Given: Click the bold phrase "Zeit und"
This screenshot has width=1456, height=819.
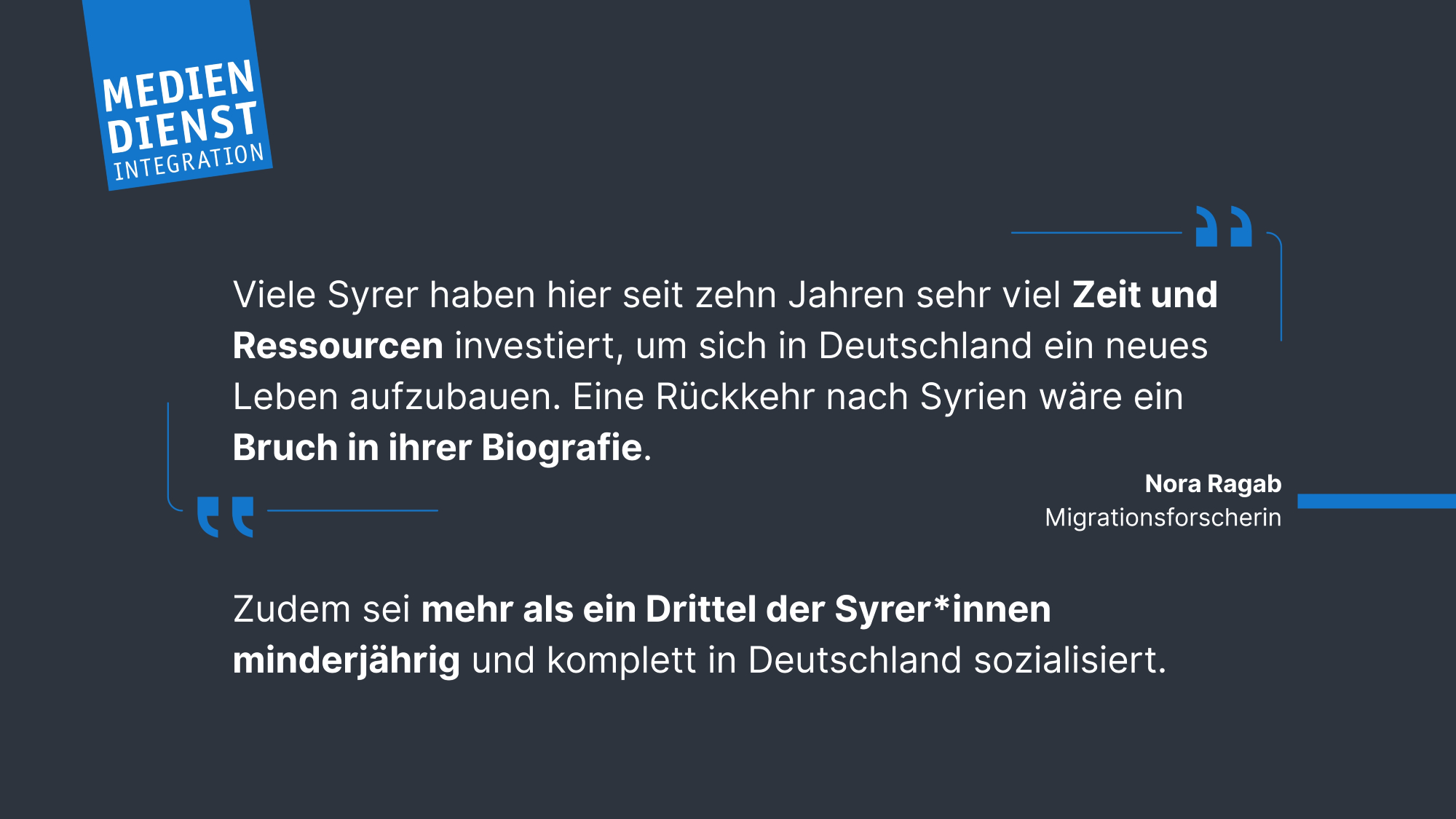Looking at the screenshot, I should 1144,295.
